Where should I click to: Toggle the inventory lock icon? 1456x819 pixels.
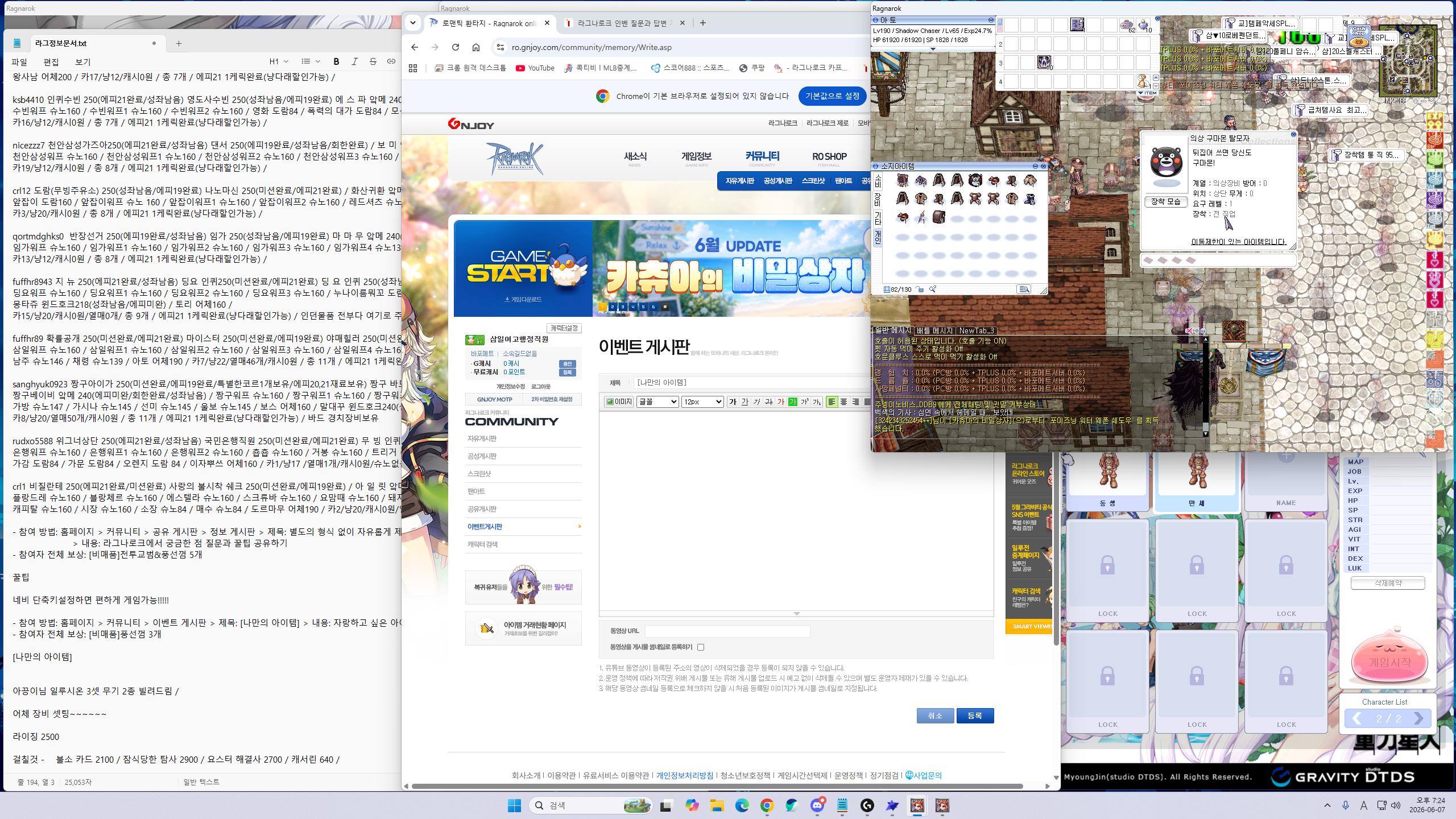[x=920, y=289]
